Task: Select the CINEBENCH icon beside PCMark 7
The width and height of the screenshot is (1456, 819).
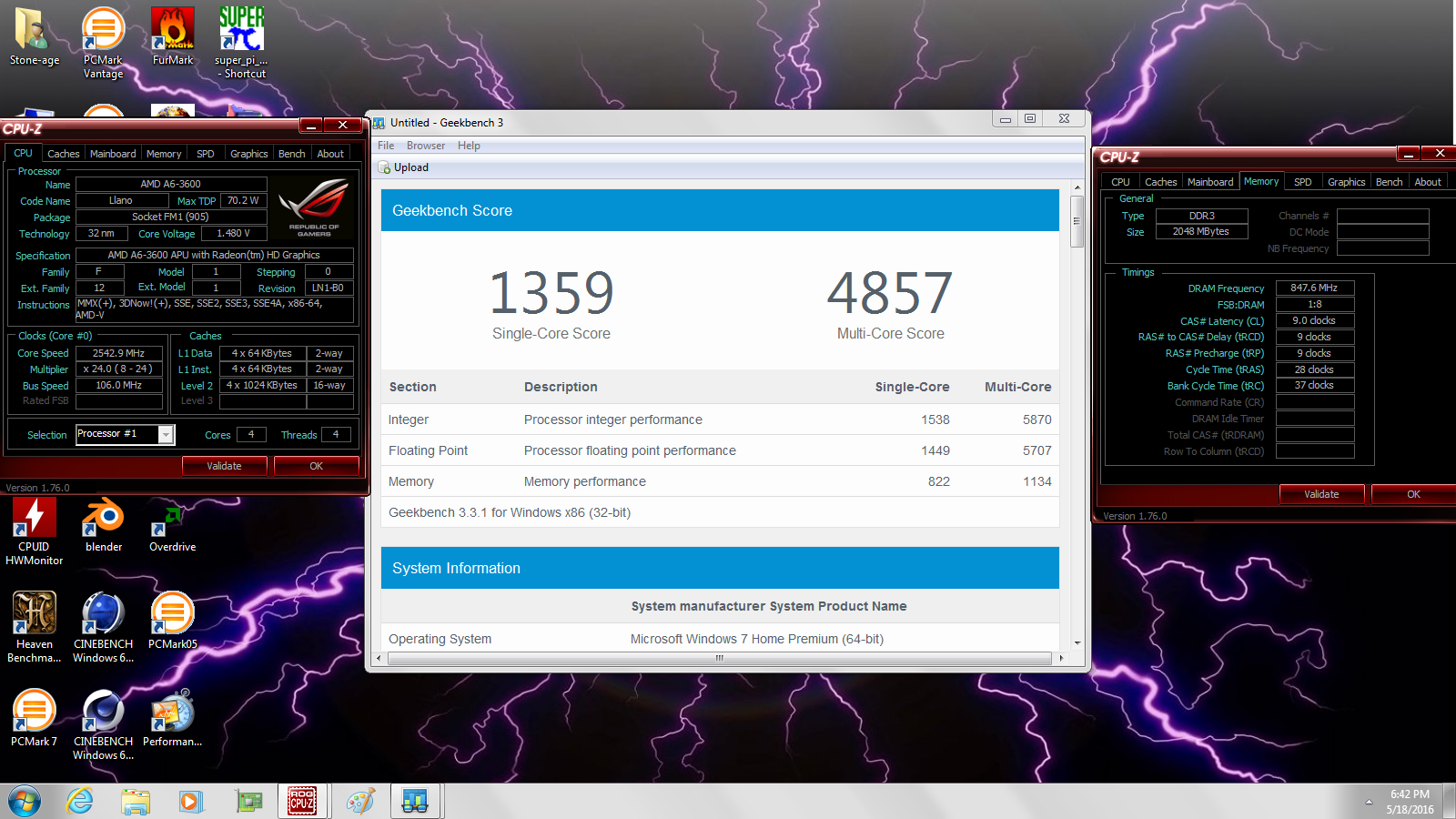Action: pyautogui.click(x=104, y=724)
